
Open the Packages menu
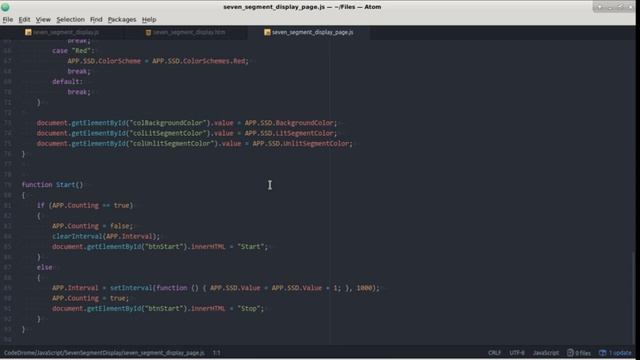pos(122,20)
